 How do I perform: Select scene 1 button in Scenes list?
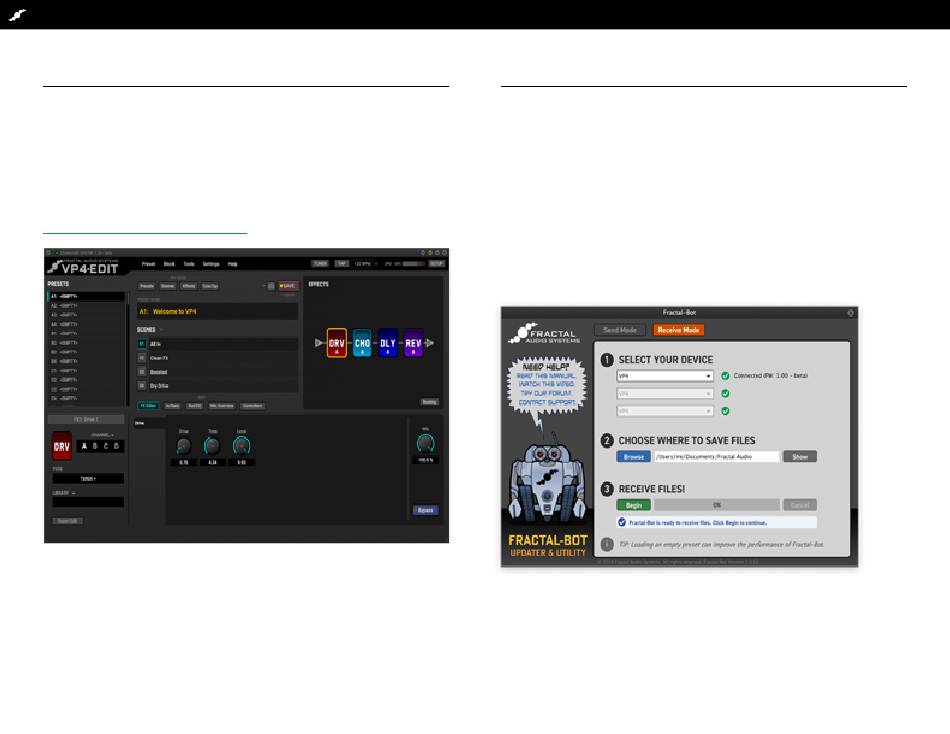coord(142,344)
